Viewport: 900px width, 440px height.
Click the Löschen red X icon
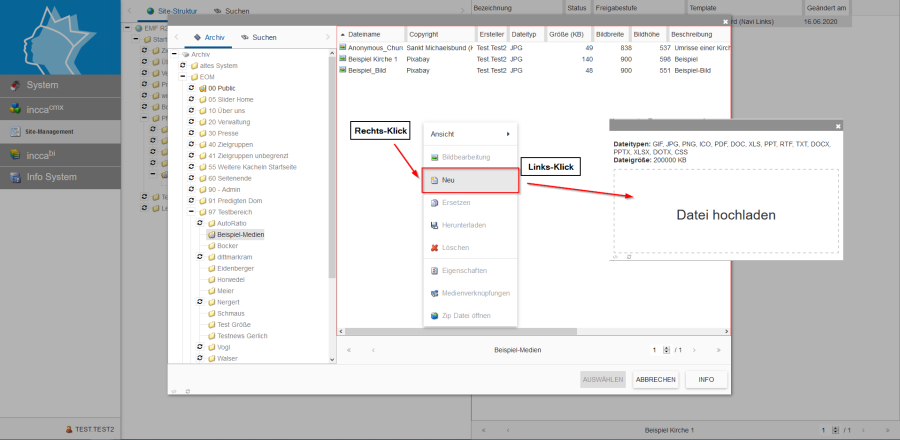433,247
